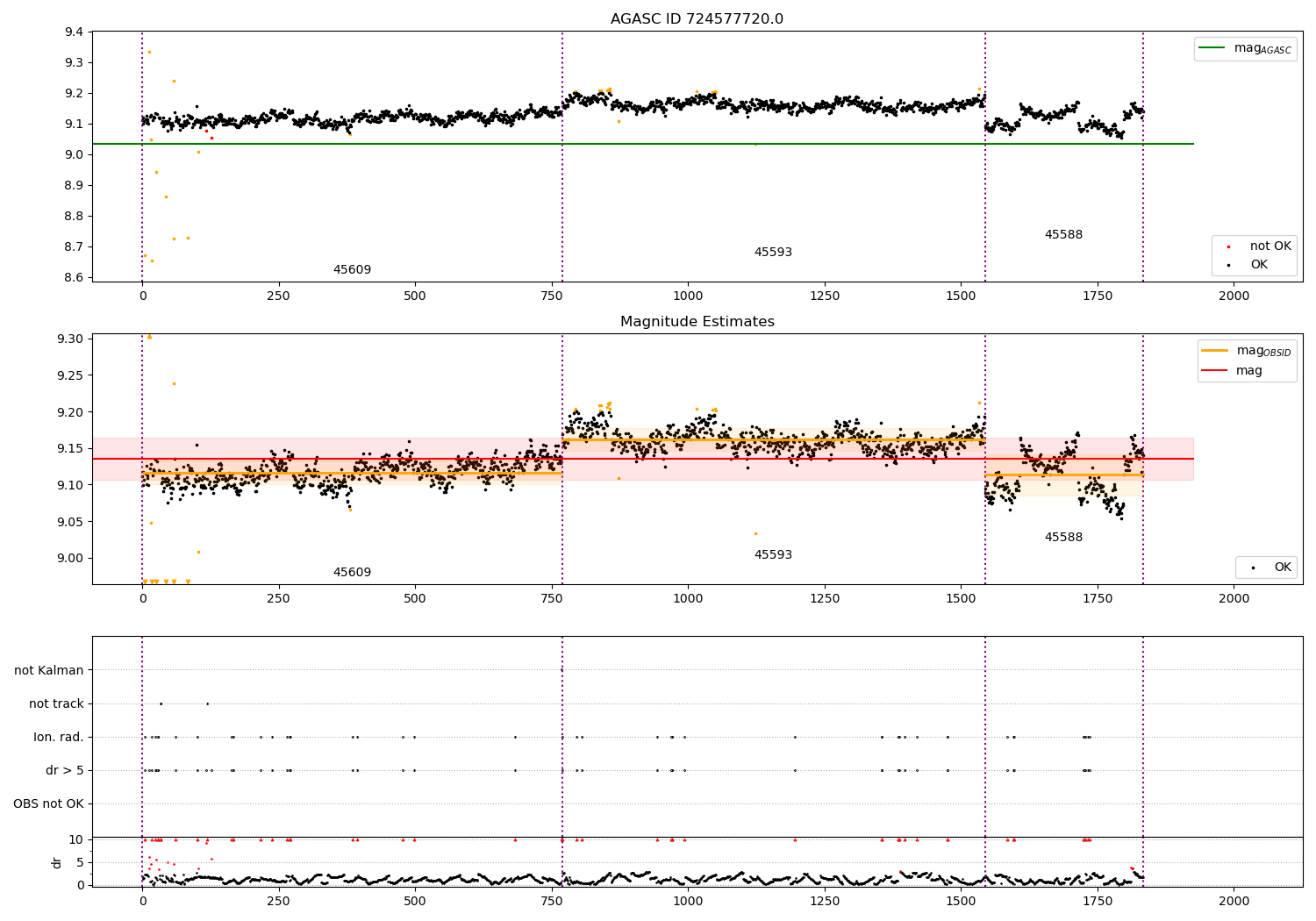Click the horizontal red mag line in the middle plot
This screenshot has height=921, width=1316.
point(642,459)
